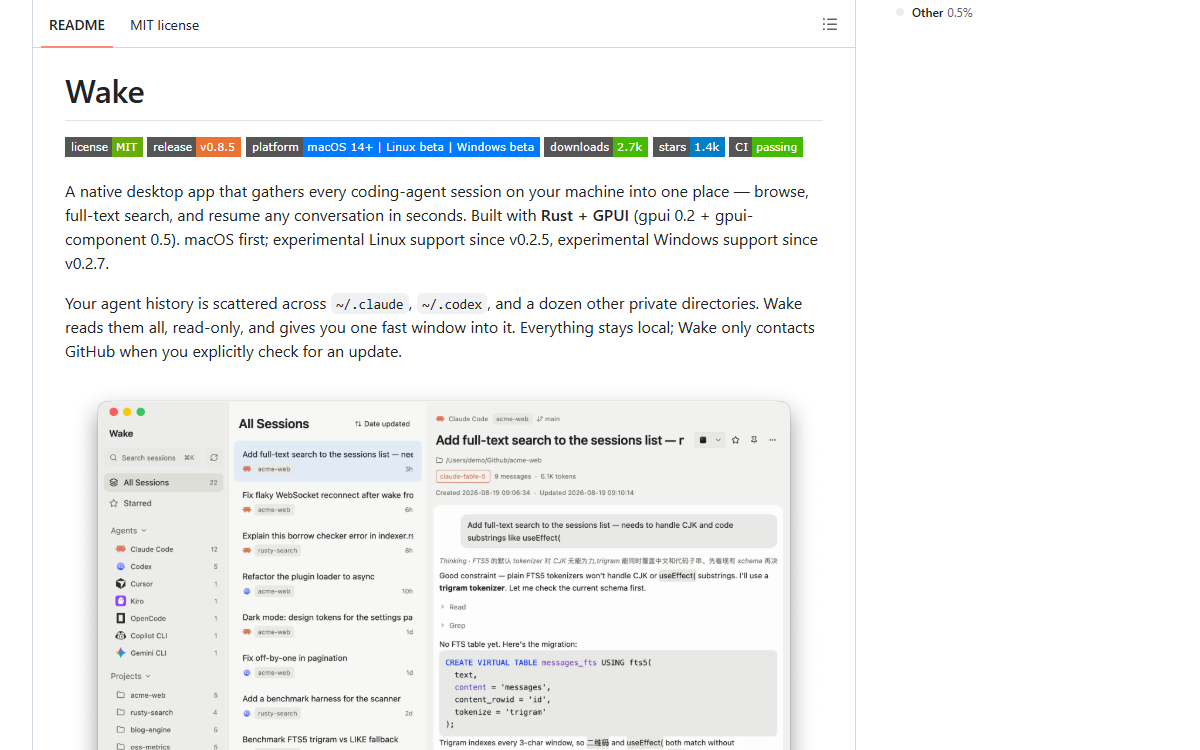
Task: Select the Claude Code agent icon
Action: pos(120,549)
